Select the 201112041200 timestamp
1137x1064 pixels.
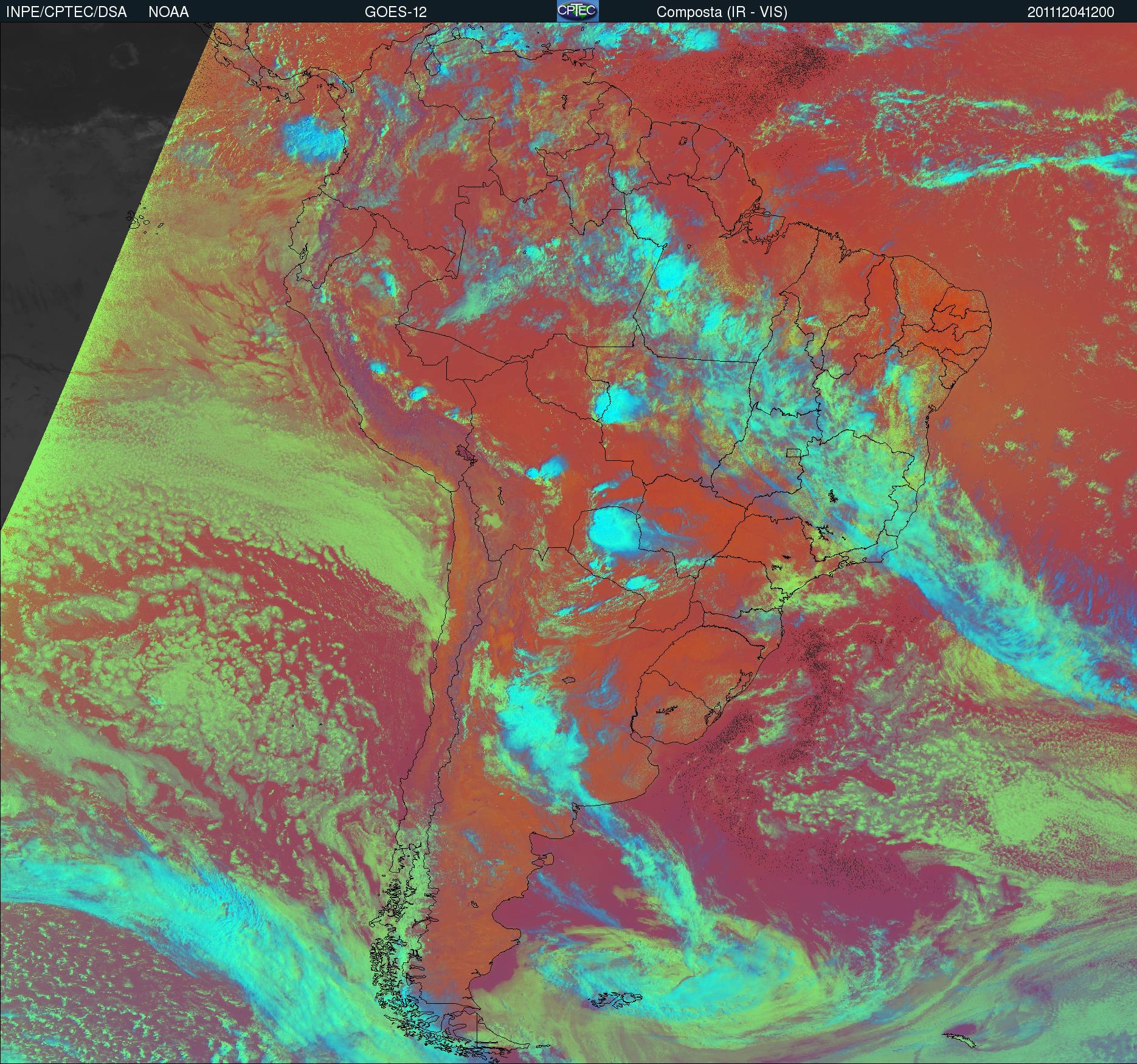1071,12
